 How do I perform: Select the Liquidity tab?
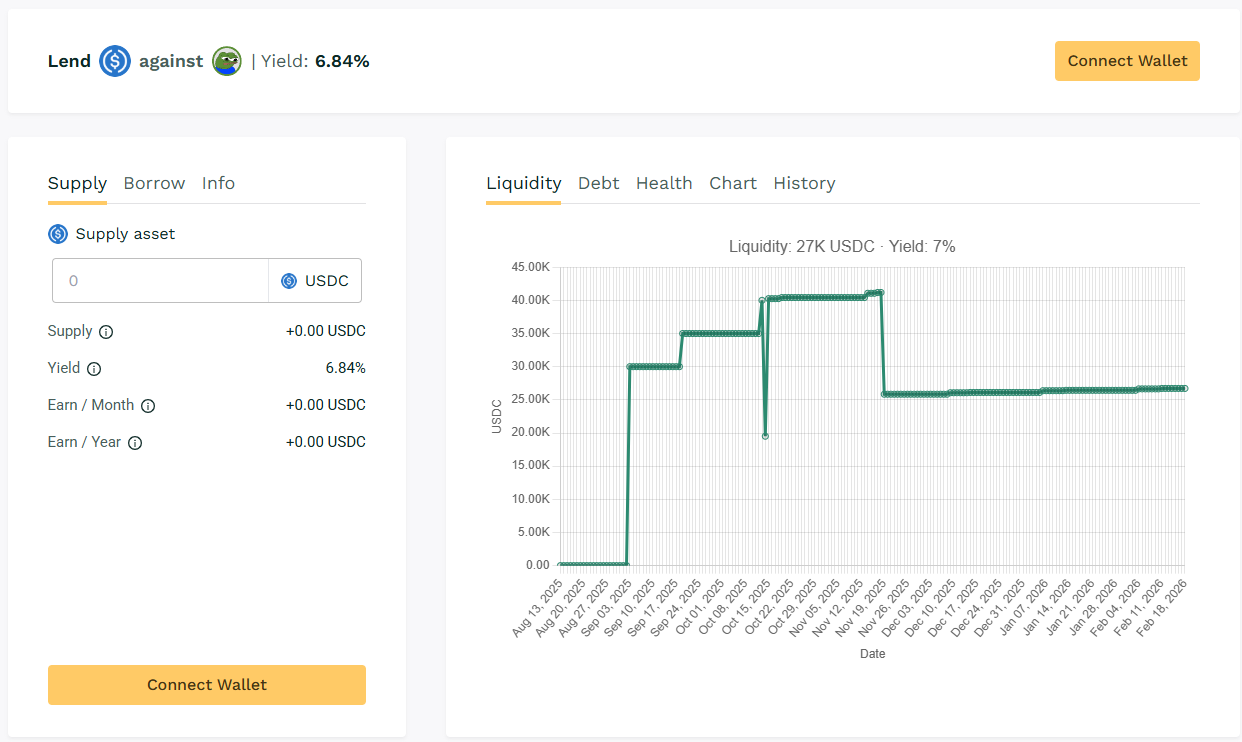pyautogui.click(x=523, y=183)
